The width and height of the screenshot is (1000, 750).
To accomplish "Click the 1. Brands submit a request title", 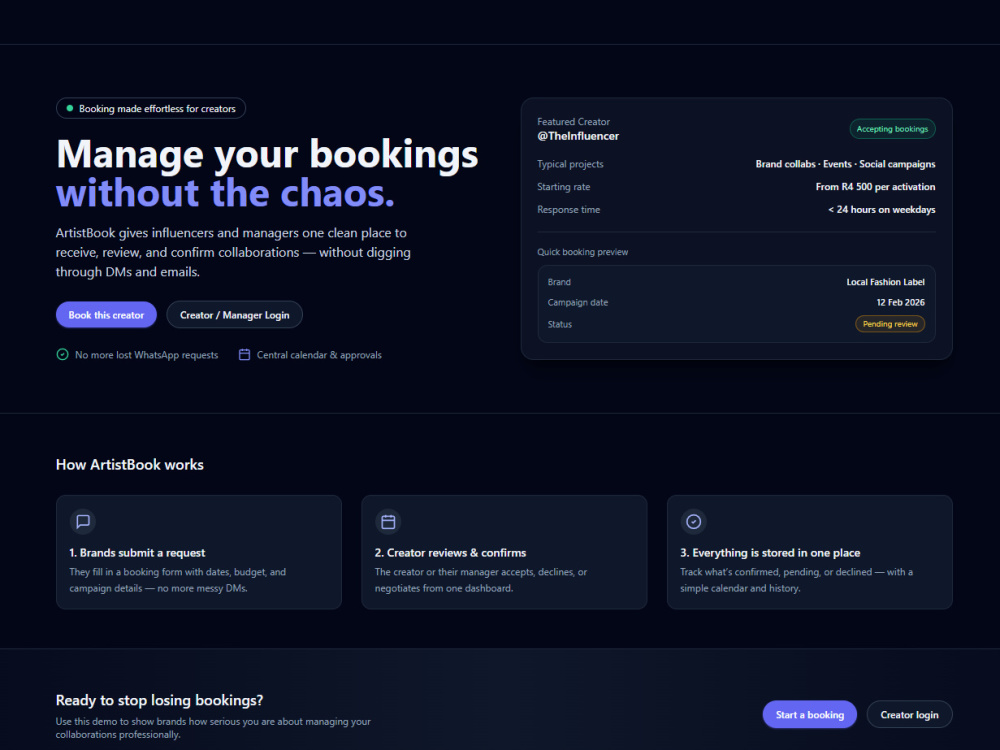I will click(137, 553).
